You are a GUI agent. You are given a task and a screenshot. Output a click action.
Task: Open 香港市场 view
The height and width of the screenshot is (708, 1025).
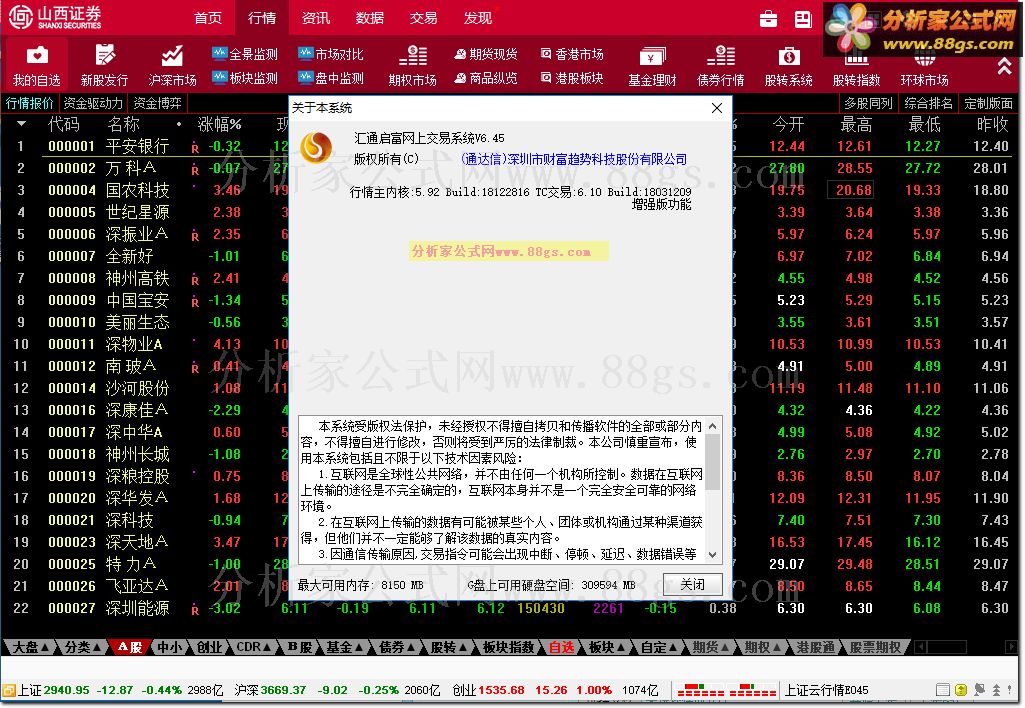click(572, 54)
